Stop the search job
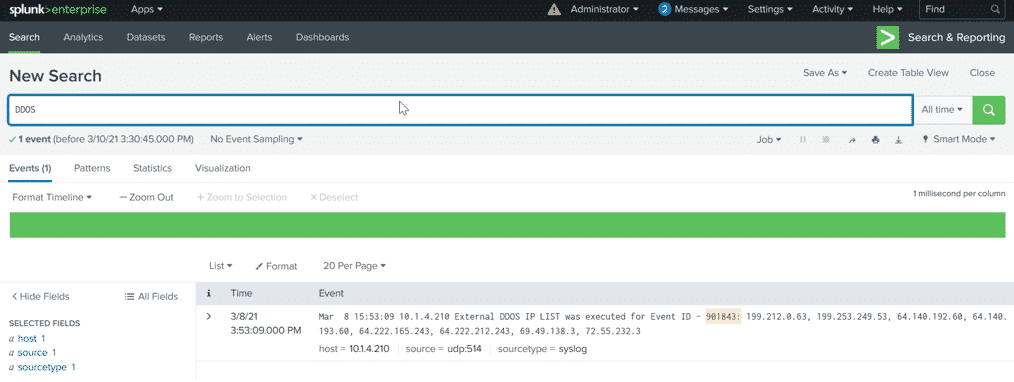 tap(826, 139)
